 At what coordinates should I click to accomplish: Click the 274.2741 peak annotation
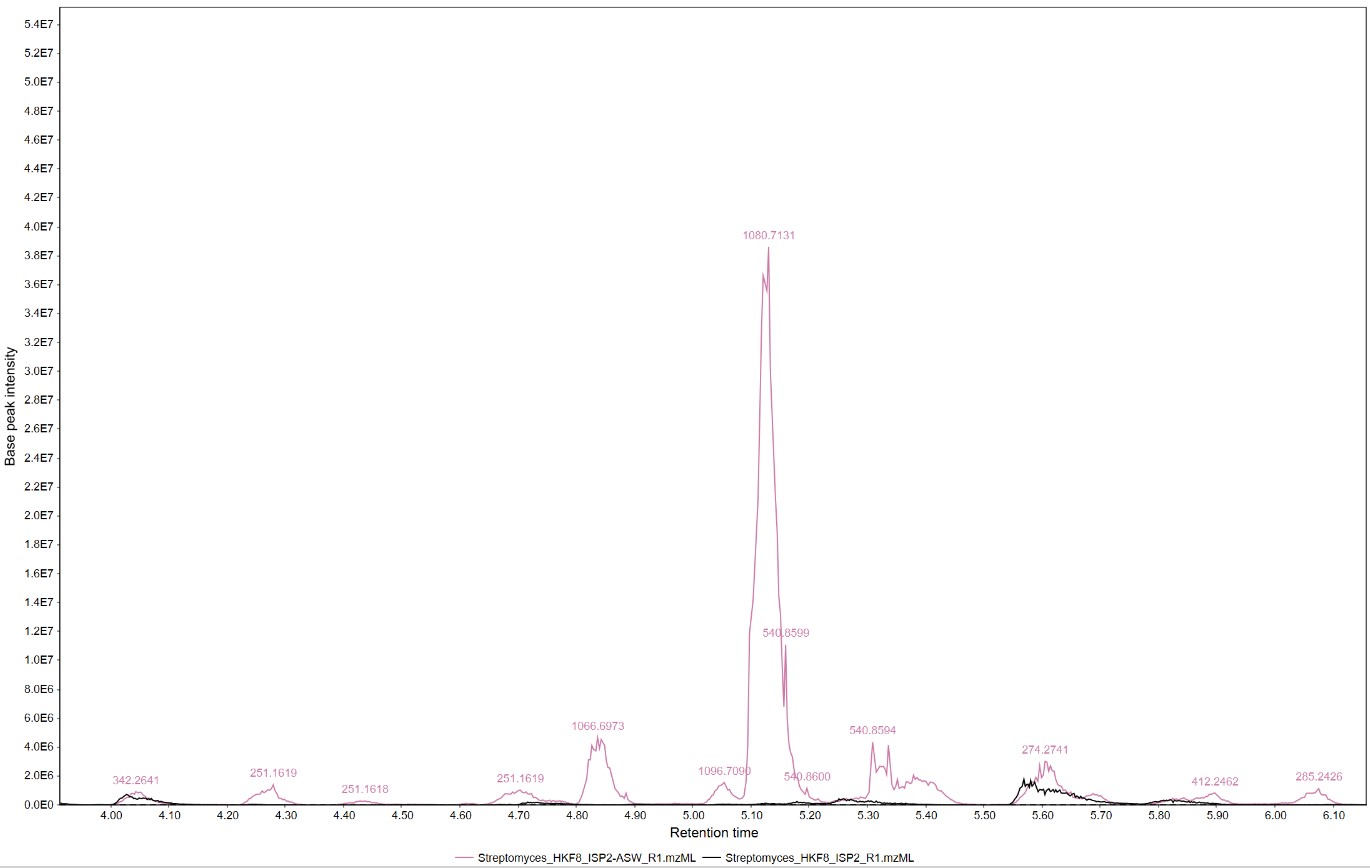pyautogui.click(x=1044, y=748)
